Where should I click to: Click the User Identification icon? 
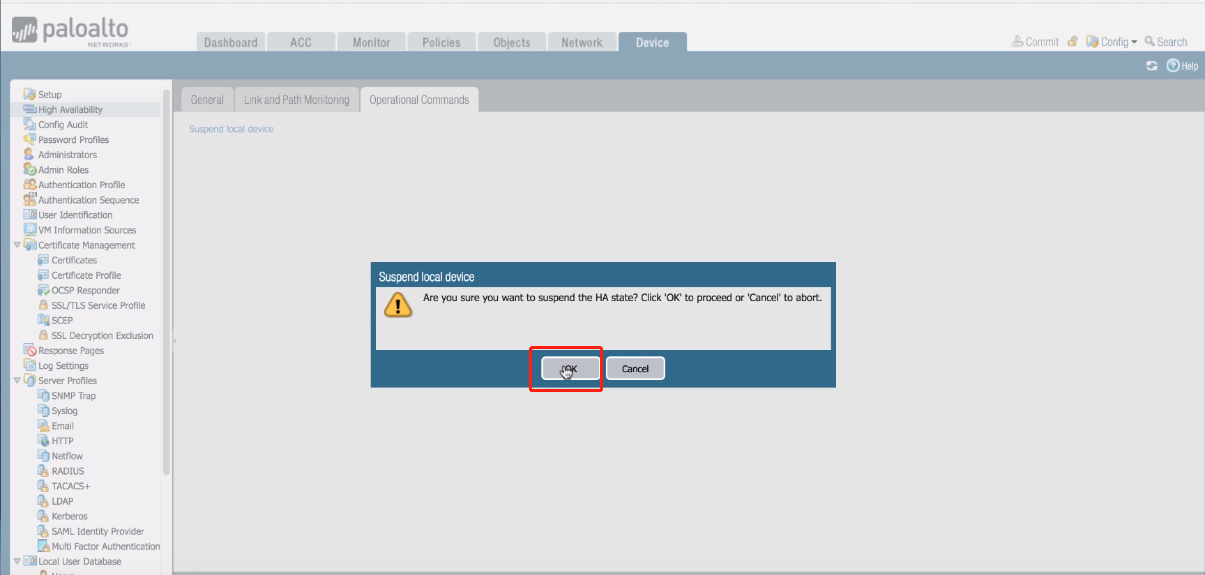[x=30, y=214]
